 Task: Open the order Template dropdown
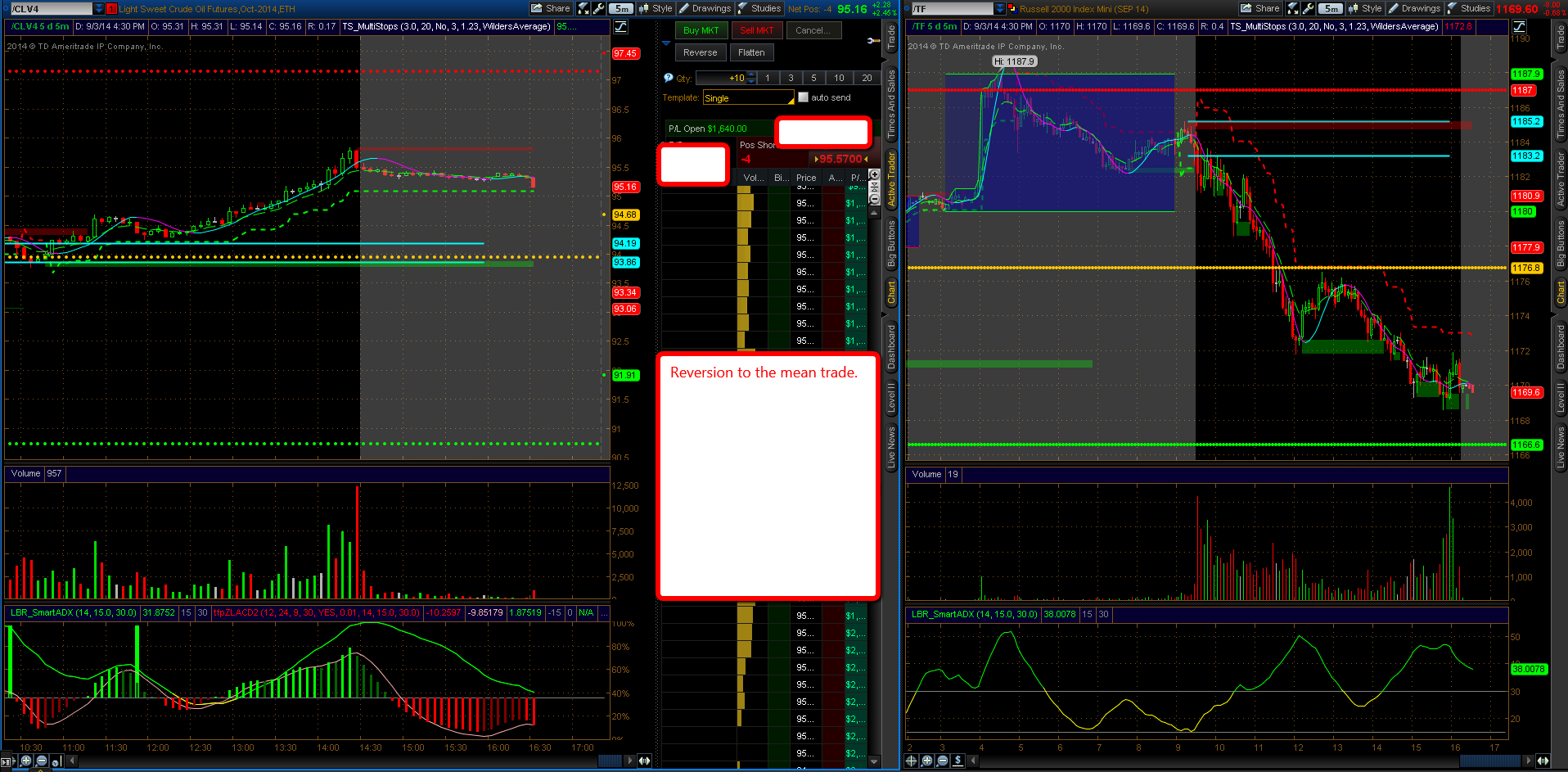click(749, 98)
